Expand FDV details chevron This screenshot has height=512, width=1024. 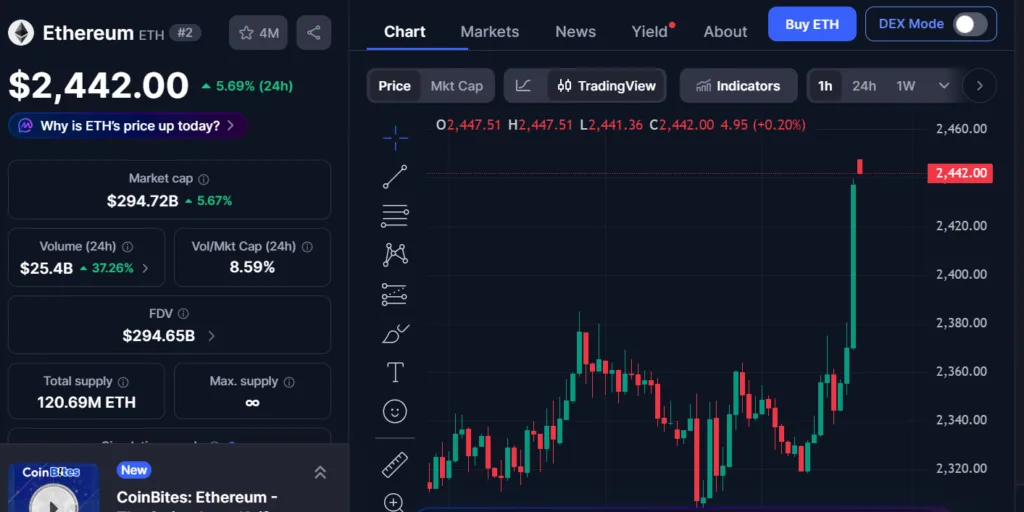(x=211, y=336)
